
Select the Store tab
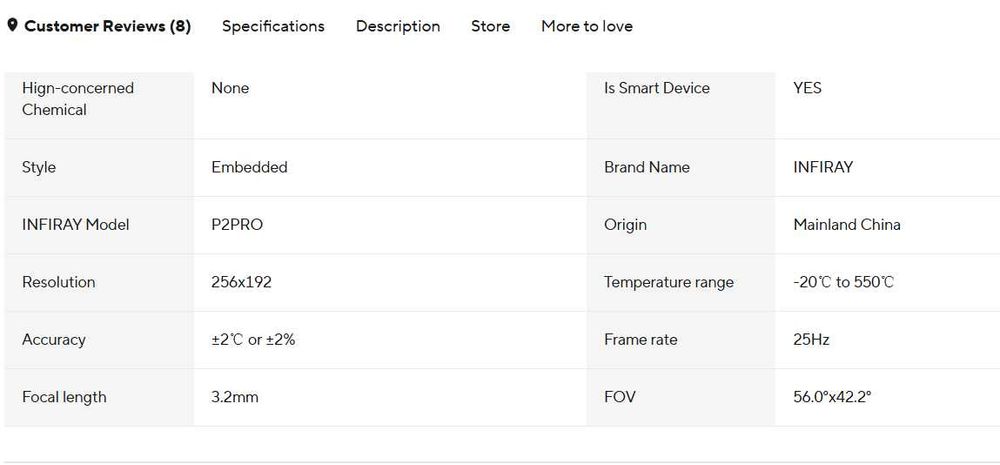[490, 26]
